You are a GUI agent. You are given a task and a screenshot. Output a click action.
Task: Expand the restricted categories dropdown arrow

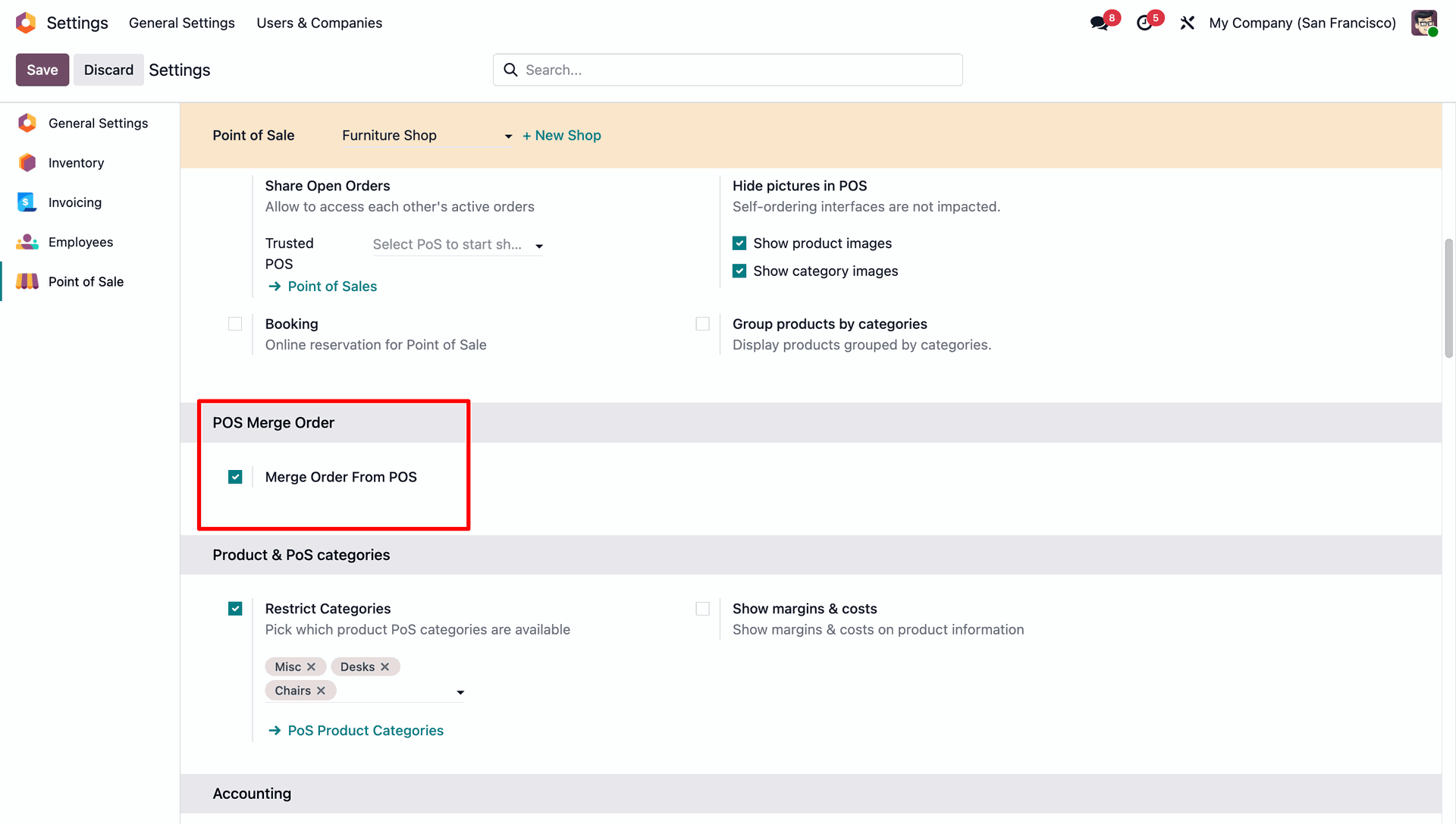tap(460, 692)
